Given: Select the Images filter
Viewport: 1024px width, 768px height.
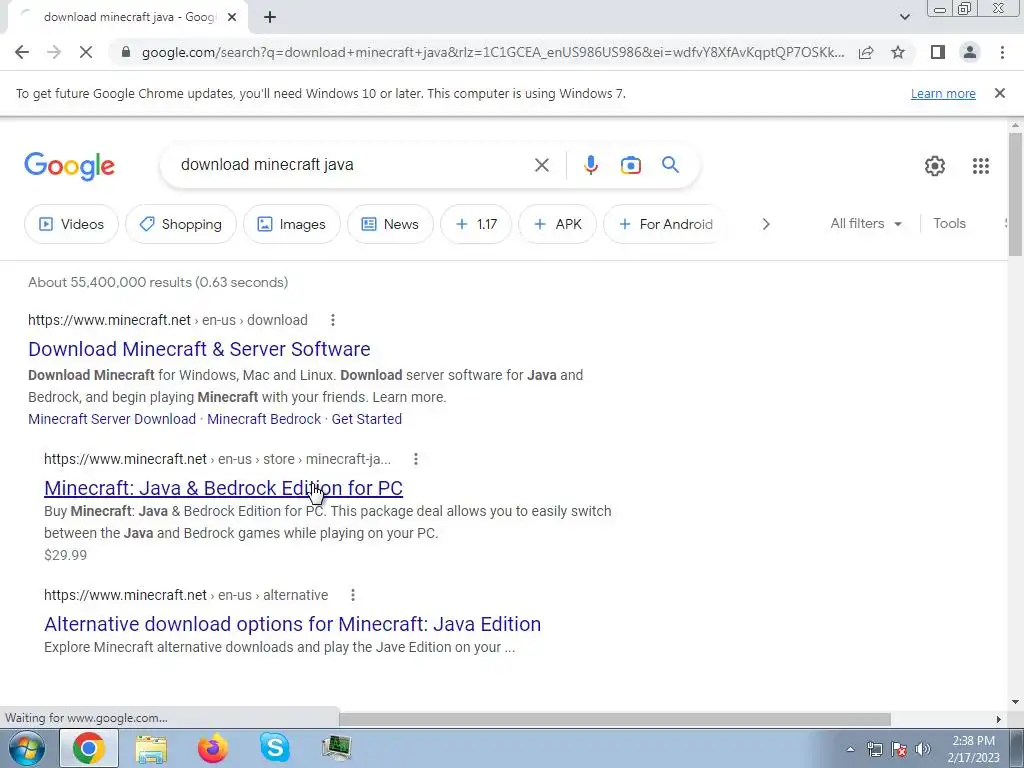Looking at the screenshot, I should pyautogui.click(x=292, y=224).
